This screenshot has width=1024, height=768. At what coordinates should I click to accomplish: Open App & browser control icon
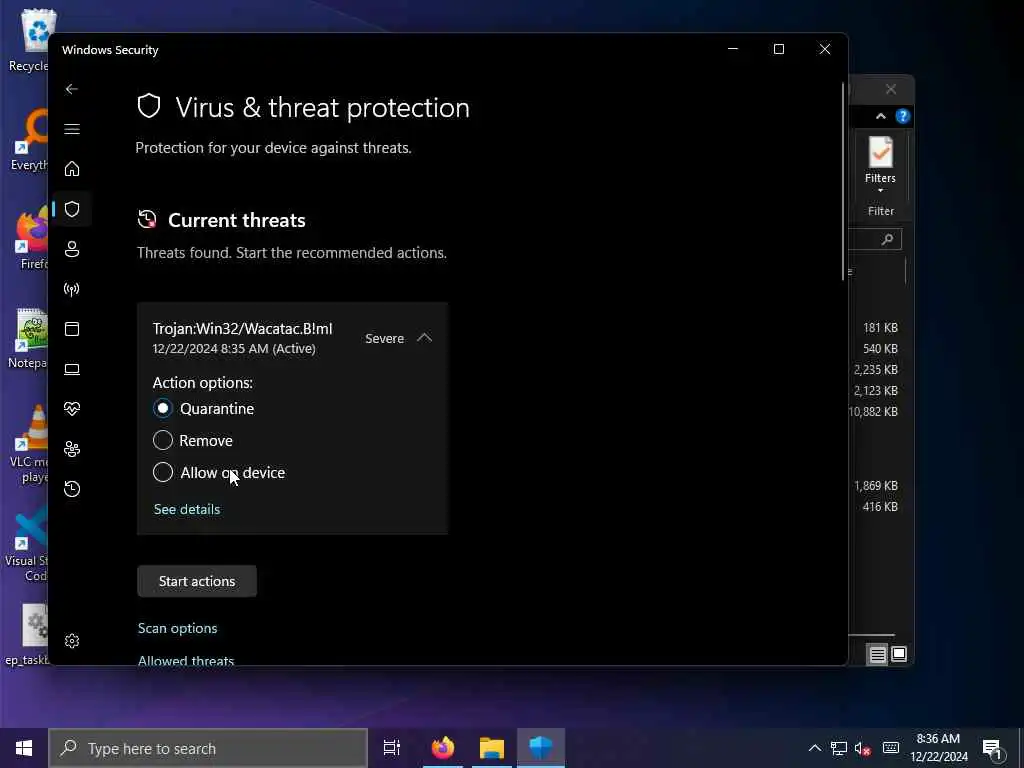pos(72,328)
